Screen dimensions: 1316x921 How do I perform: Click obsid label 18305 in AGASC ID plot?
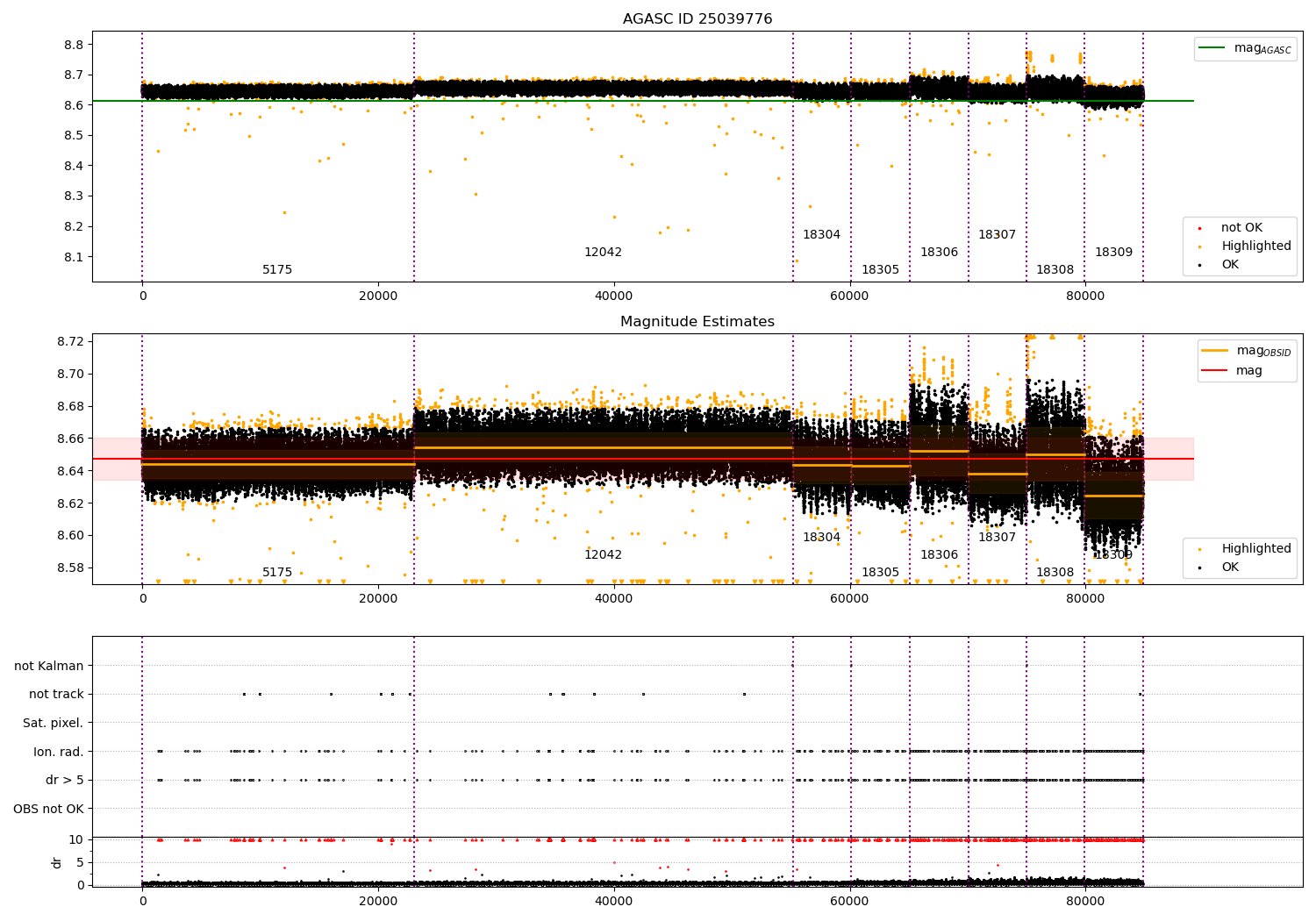(880, 270)
